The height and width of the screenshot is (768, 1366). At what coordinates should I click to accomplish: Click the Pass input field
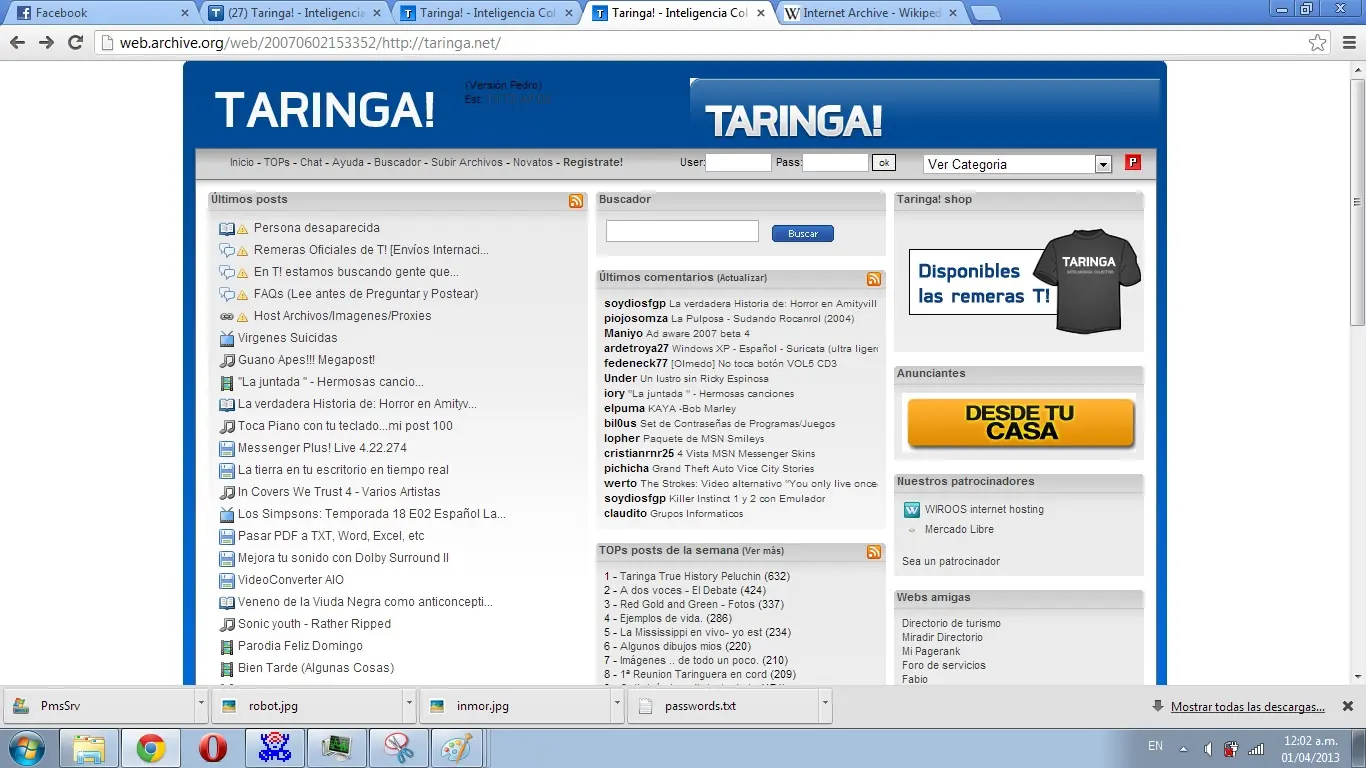[x=835, y=162]
